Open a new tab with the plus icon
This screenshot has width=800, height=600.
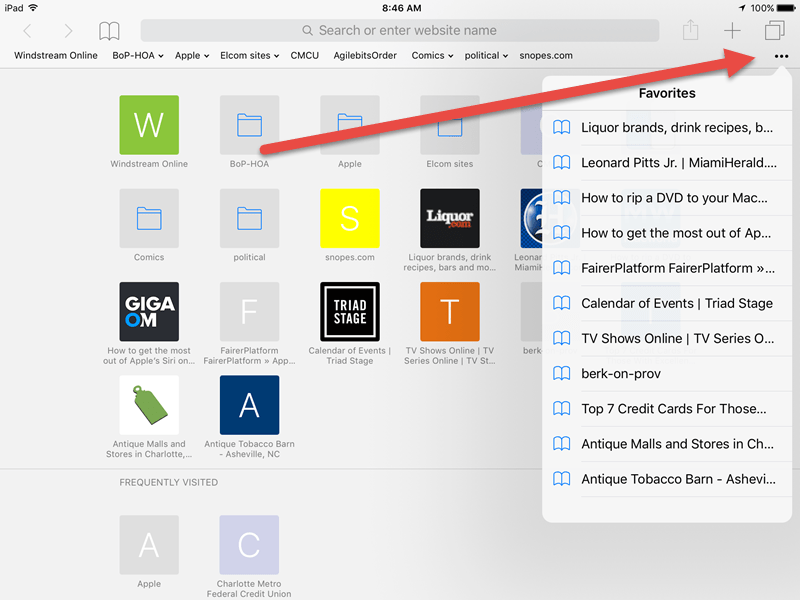(731, 31)
